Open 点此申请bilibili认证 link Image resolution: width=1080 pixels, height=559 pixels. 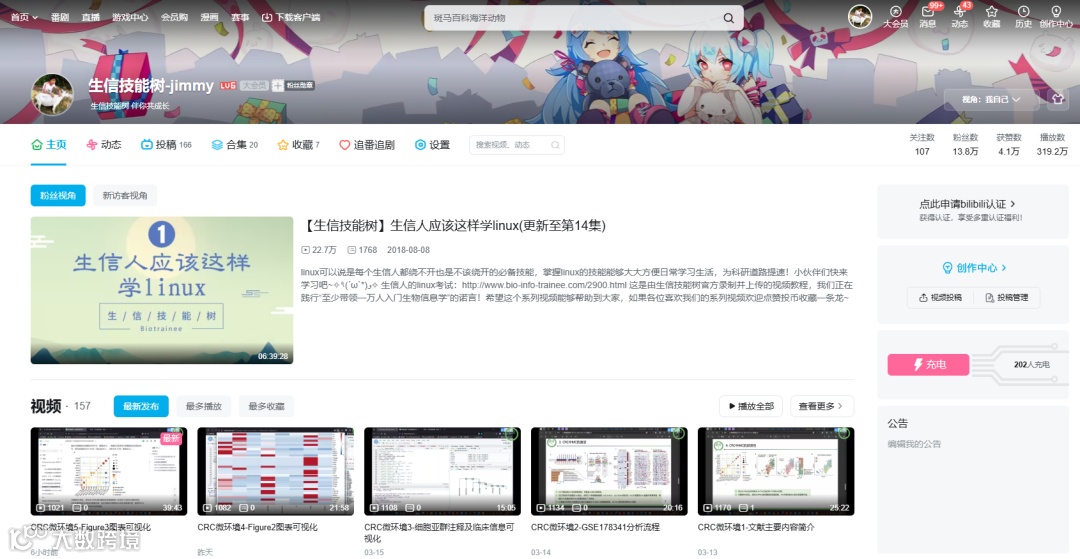[967, 204]
